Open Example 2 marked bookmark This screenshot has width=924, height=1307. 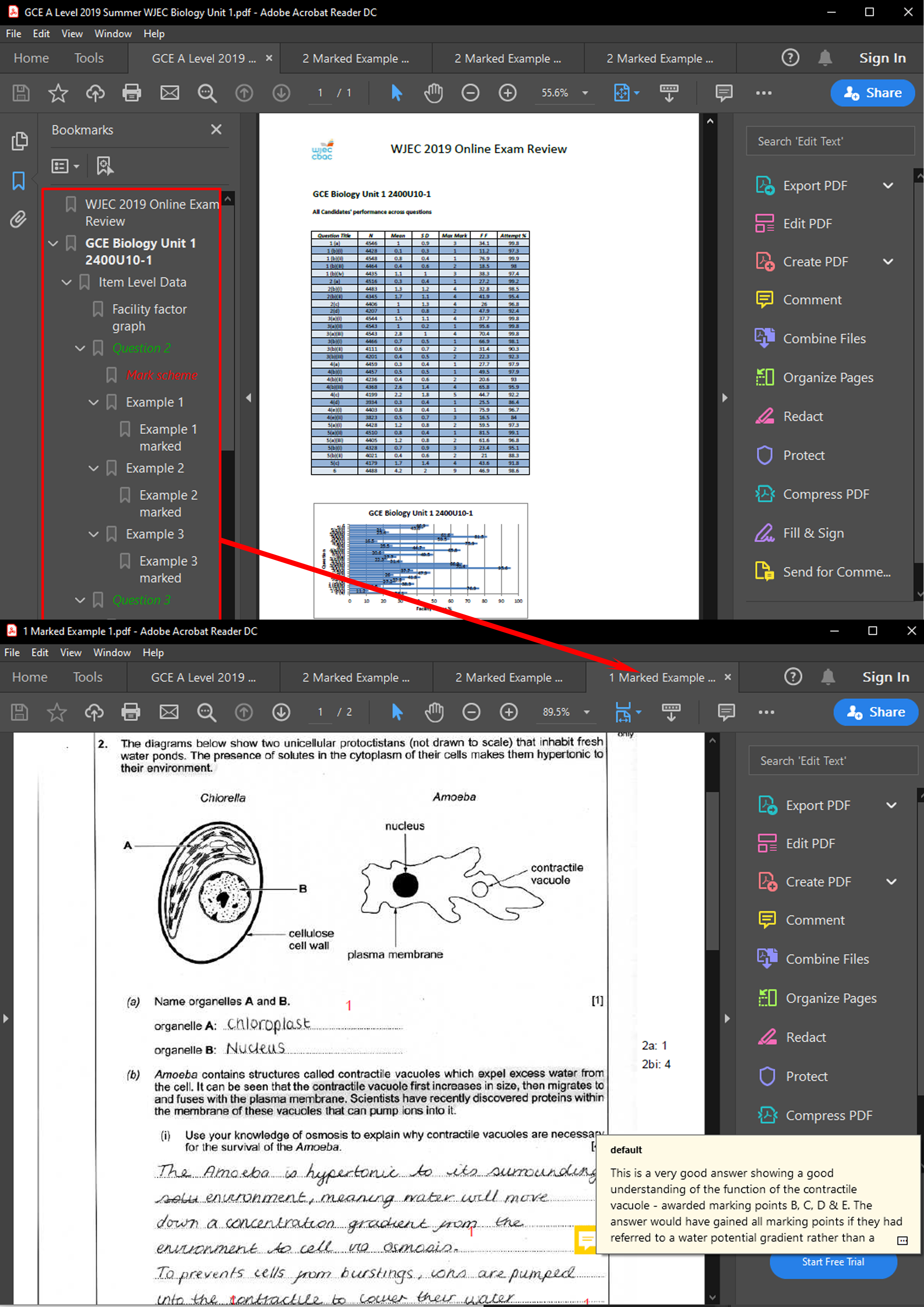tap(168, 504)
